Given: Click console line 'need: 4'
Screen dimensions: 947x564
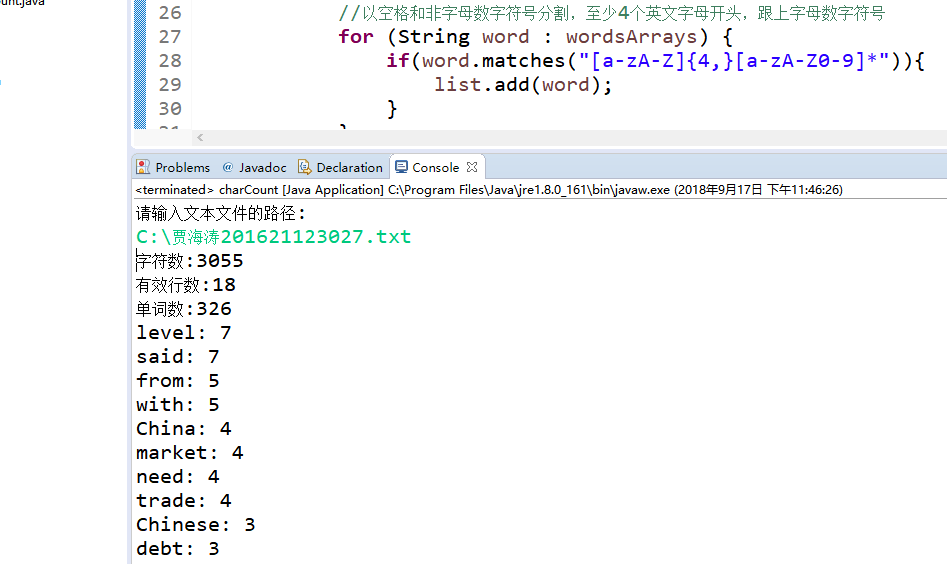Looking at the screenshot, I should [178, 477].
